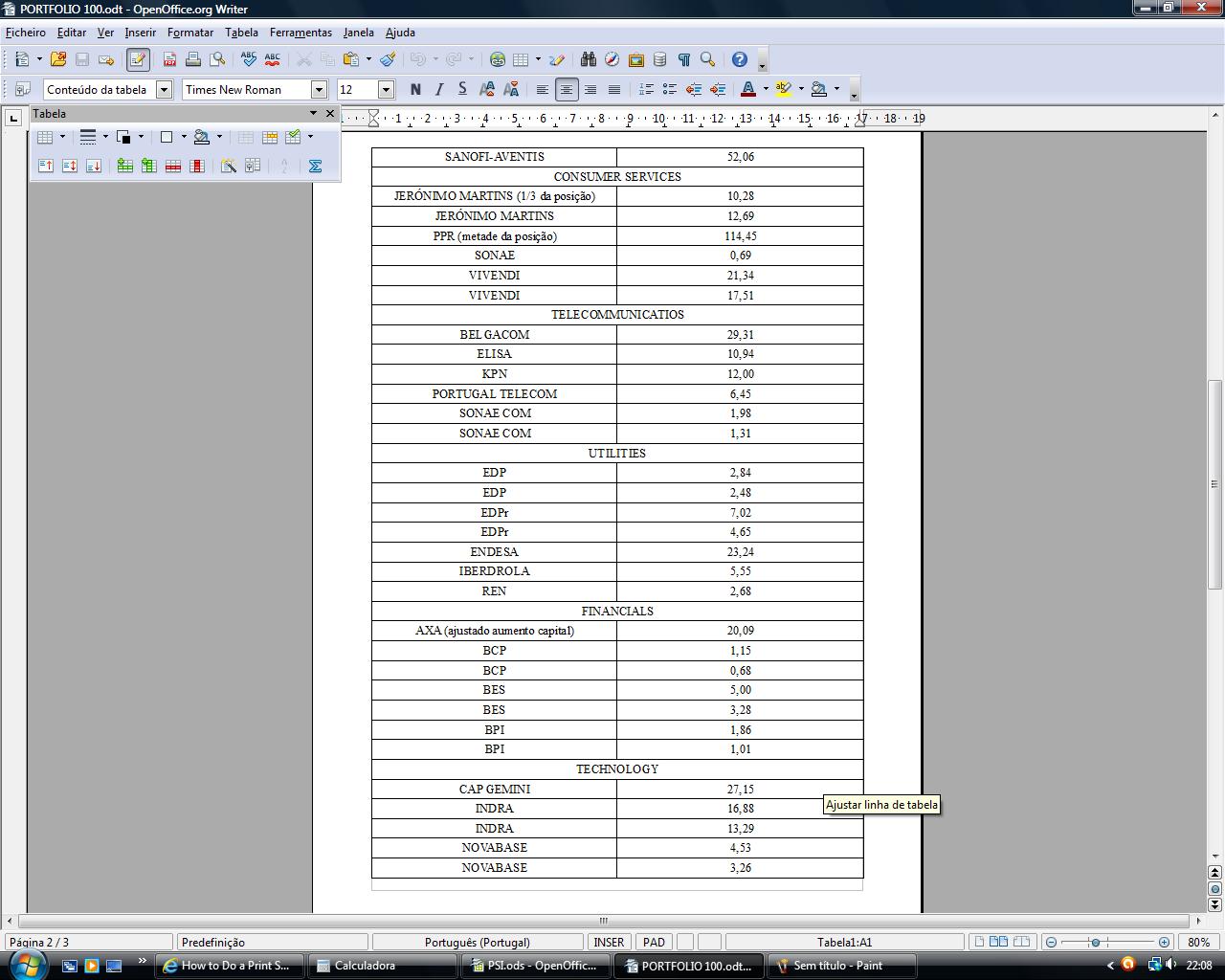Viewport: 1225px width, 980px height.
Task: Expand the paragraph style dropdown Conteúdo da tabela
Action: [164, 89]
